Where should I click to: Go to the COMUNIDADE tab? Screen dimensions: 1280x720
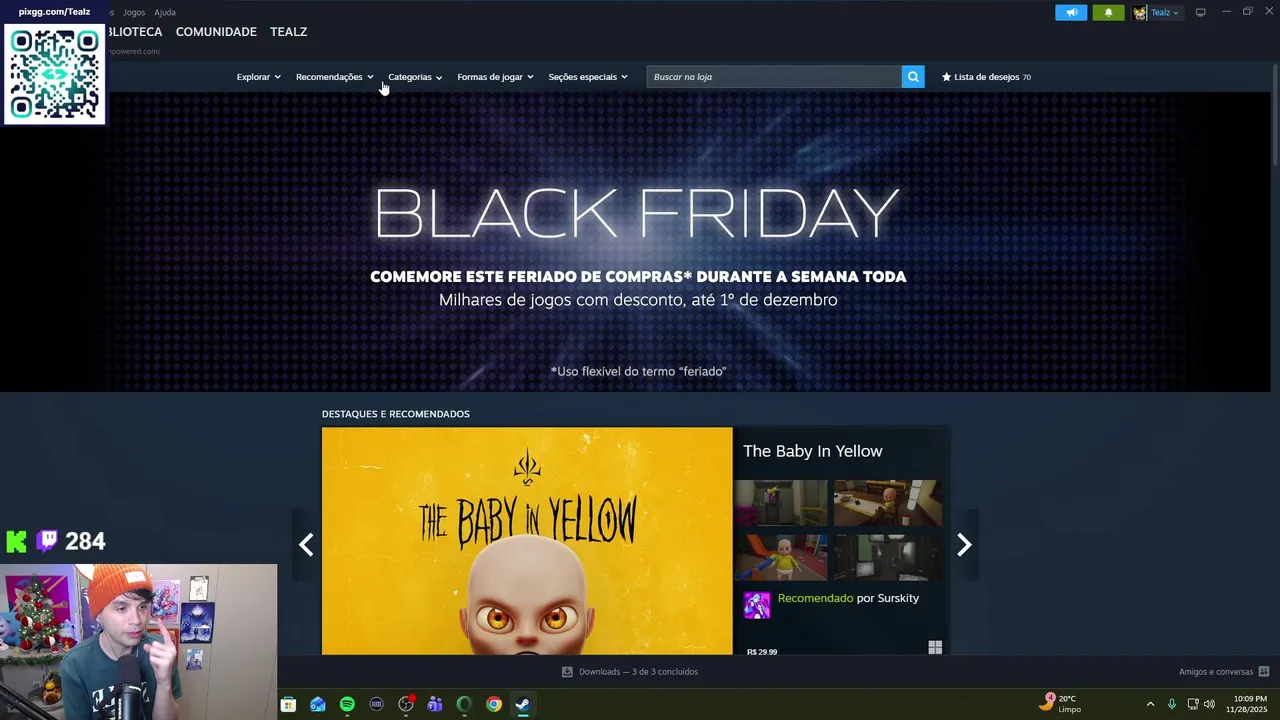[x=216, y=32]
